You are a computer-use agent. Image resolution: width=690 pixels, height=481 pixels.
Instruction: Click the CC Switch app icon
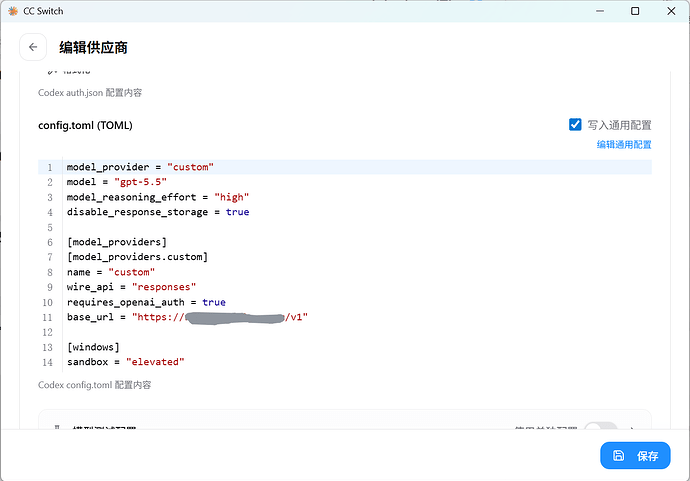point(13,11)
